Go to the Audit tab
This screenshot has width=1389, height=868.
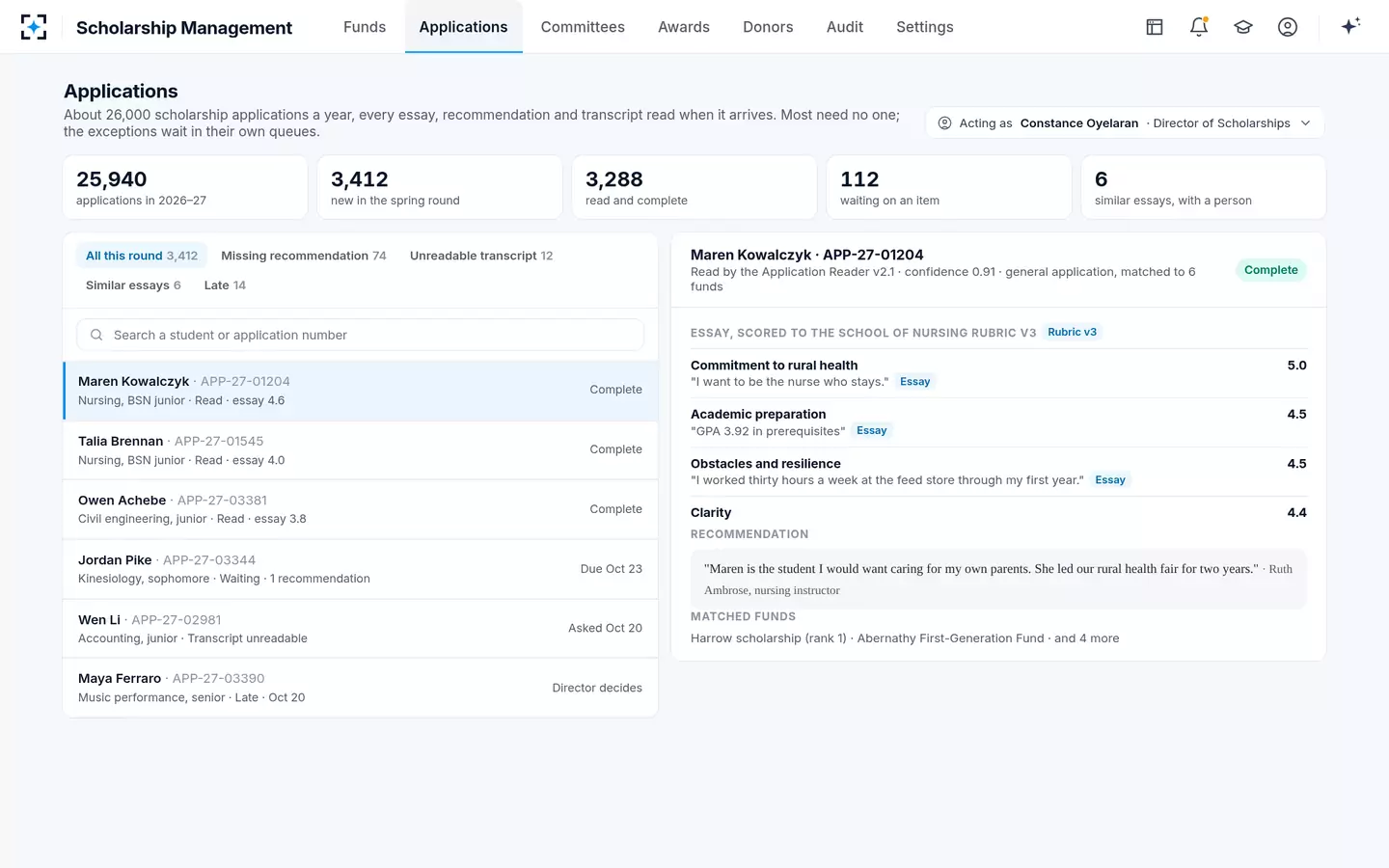[845, 27]
